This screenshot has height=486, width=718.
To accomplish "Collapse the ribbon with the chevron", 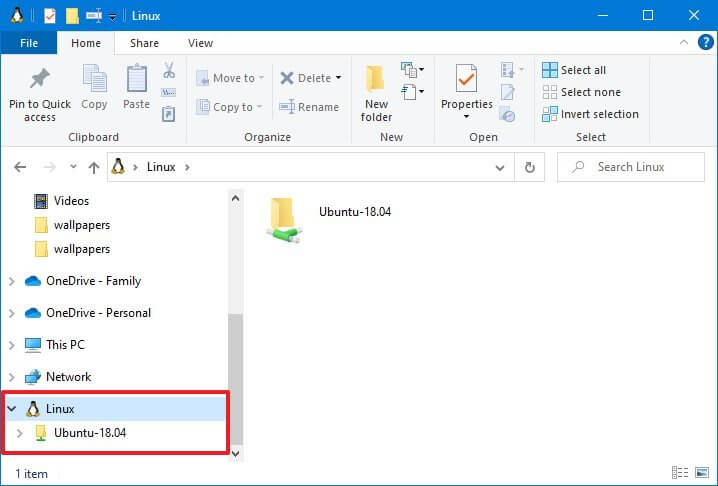I will 684,43.
